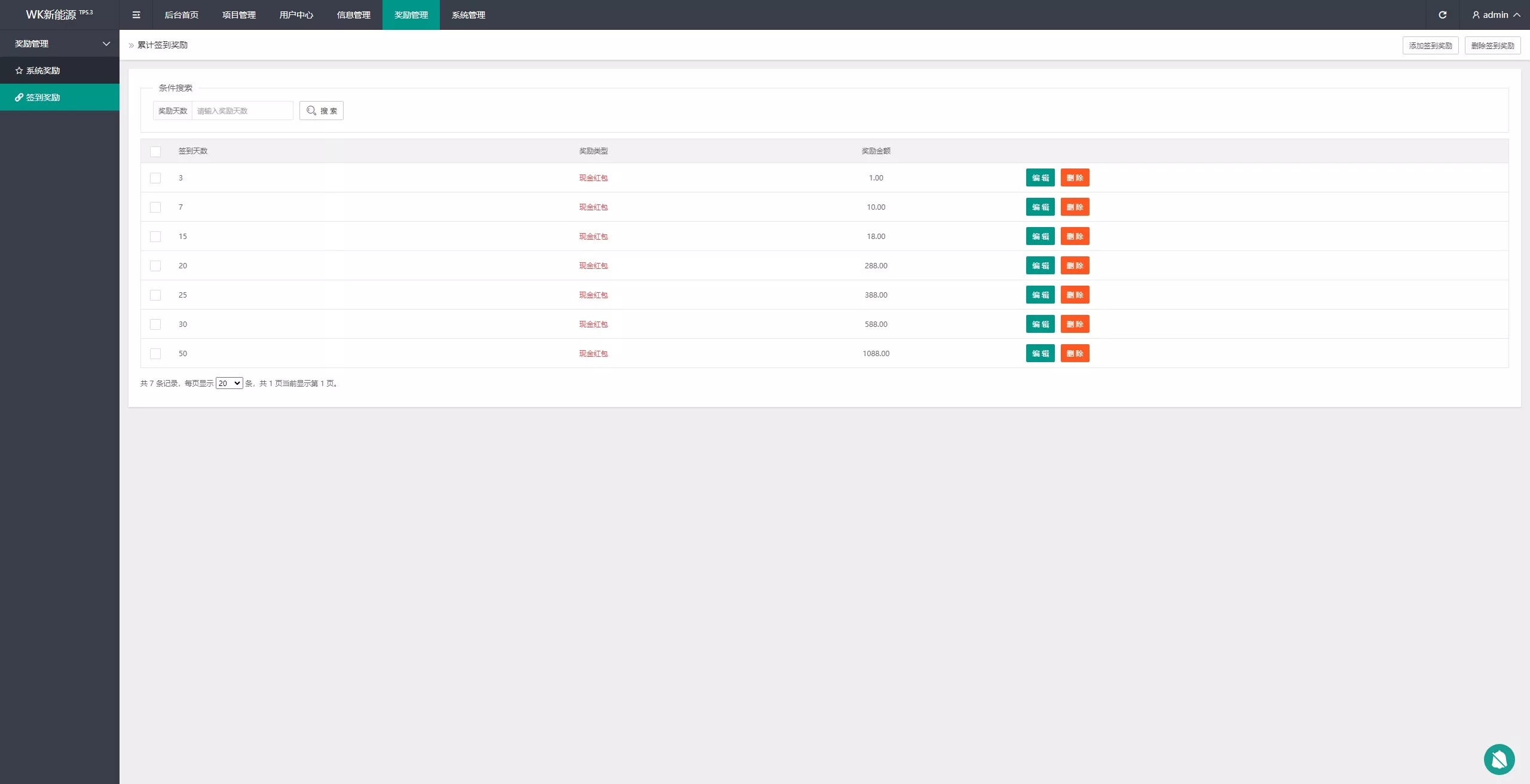Click the hamburger menu collapse icon

pos(136,15)
